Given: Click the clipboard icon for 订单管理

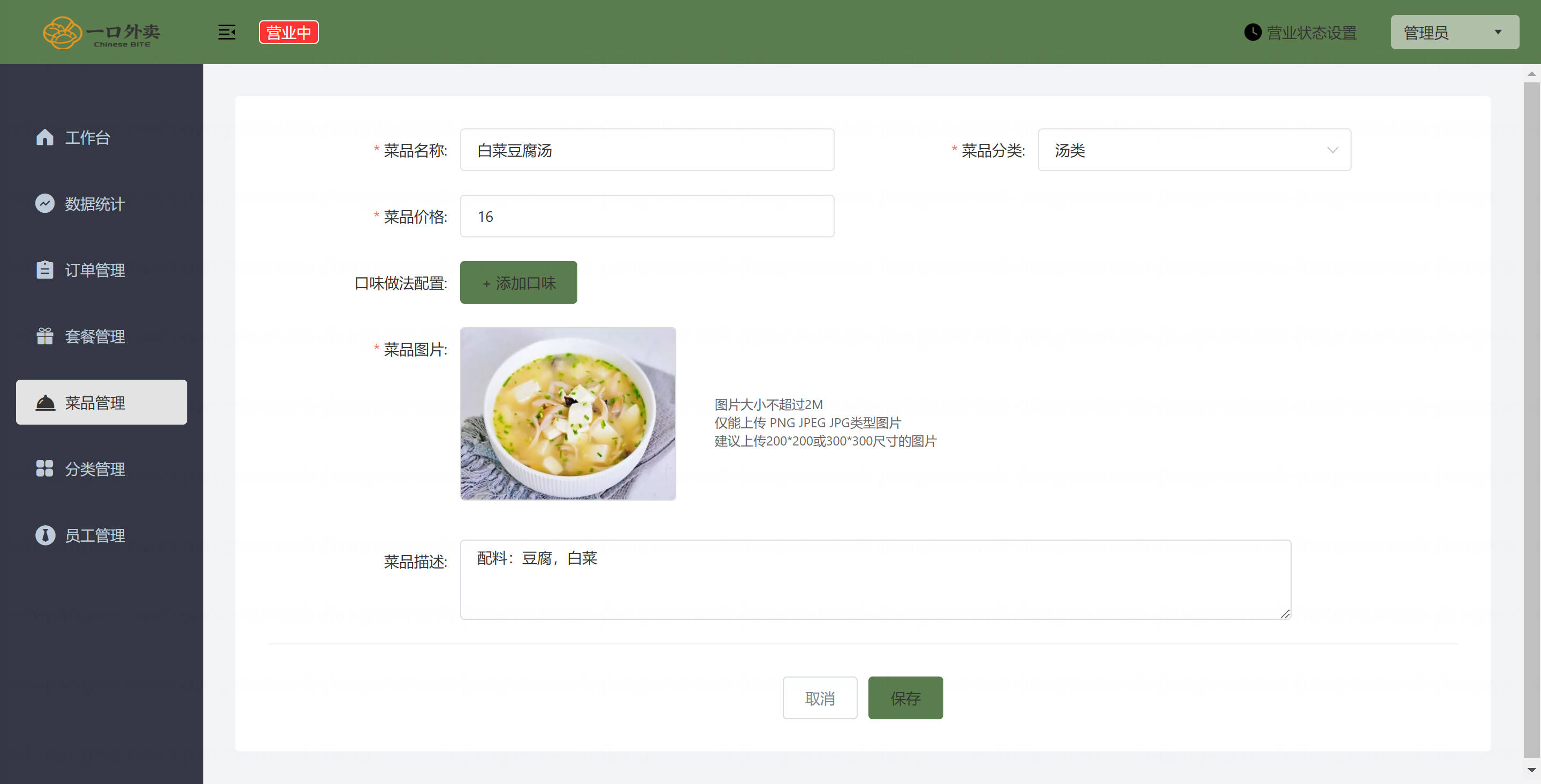Looking at the screenshot, I should pyautogui.click(x=45, y=270).
